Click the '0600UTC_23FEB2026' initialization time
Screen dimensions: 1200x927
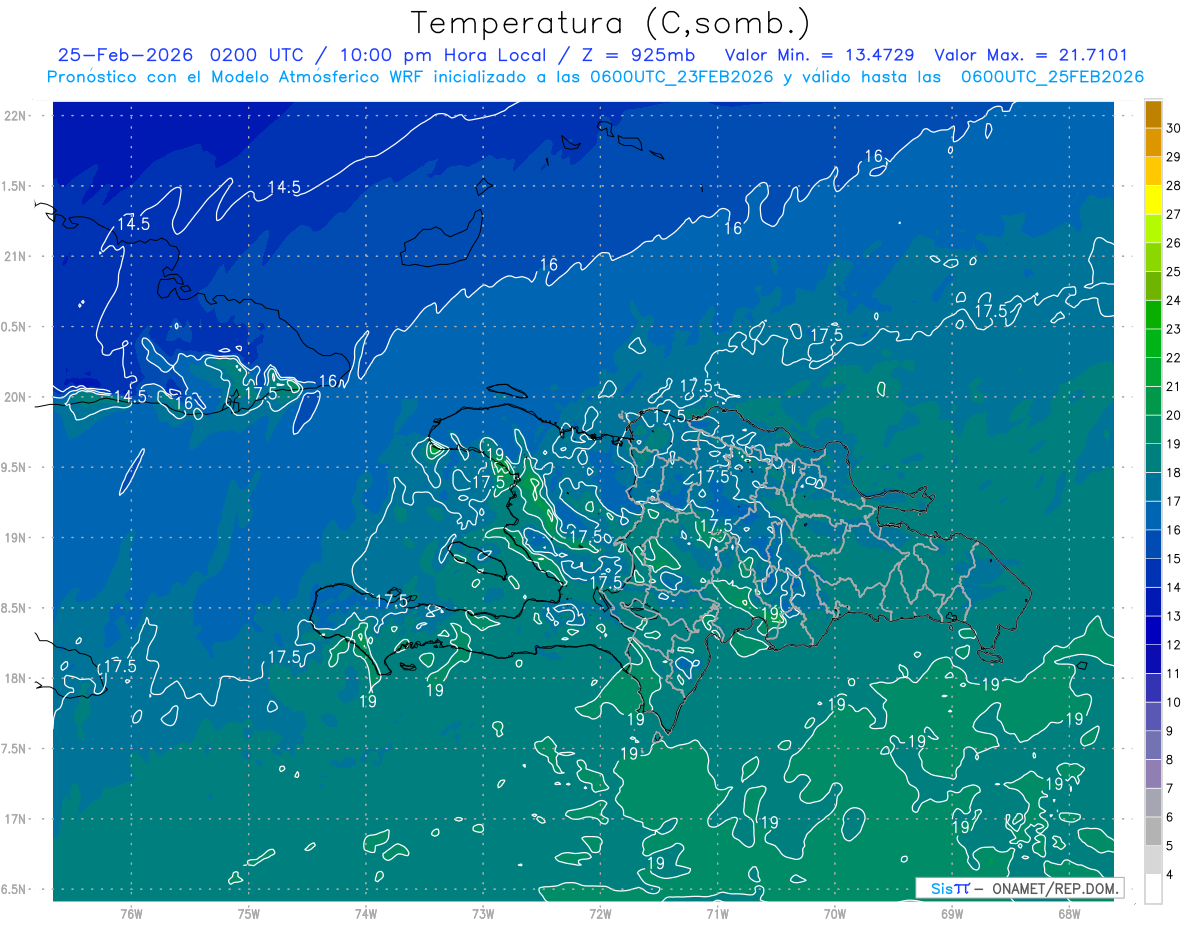pos(682,77)
